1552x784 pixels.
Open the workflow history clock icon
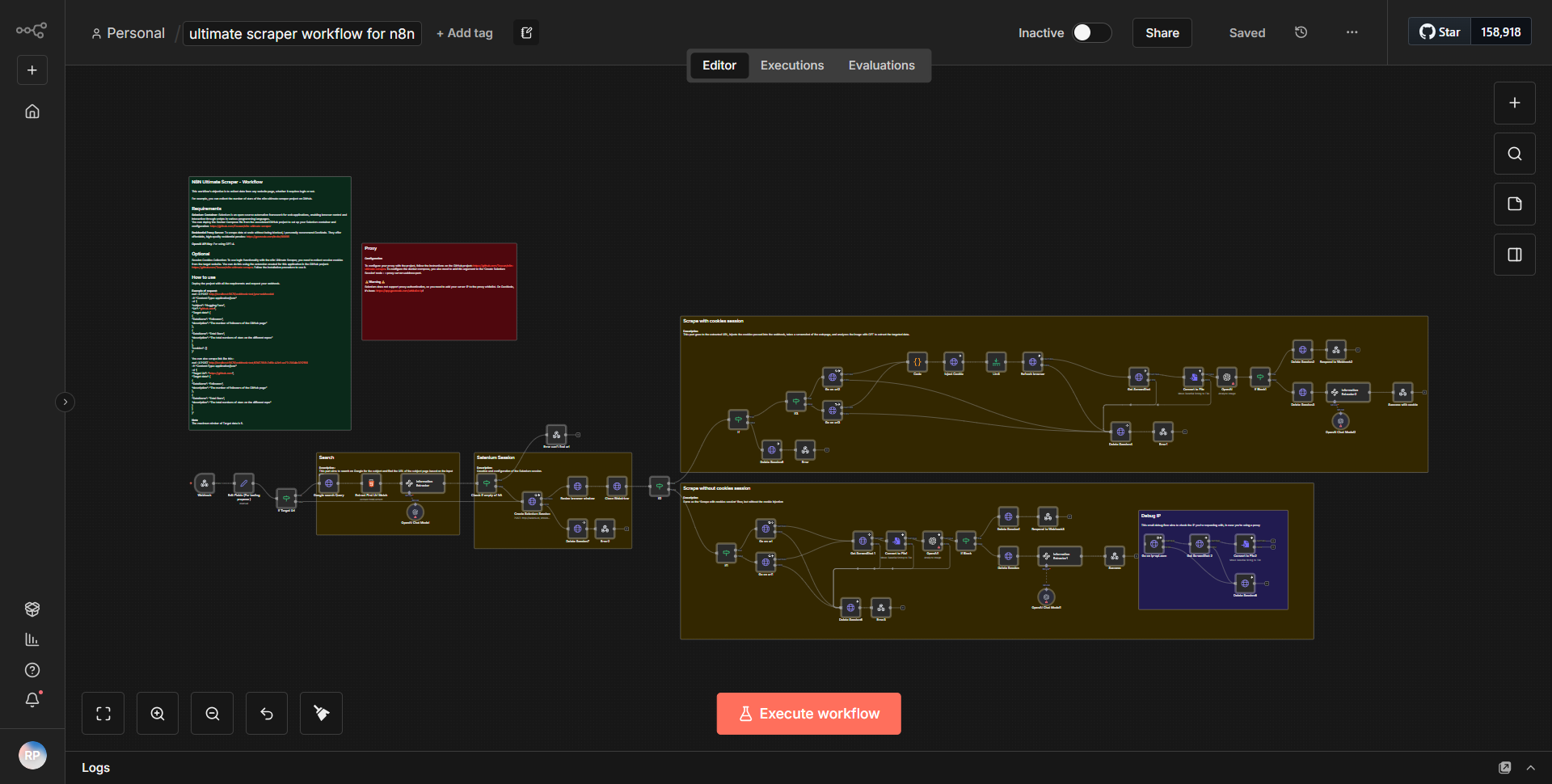(x=1301, y=32)
